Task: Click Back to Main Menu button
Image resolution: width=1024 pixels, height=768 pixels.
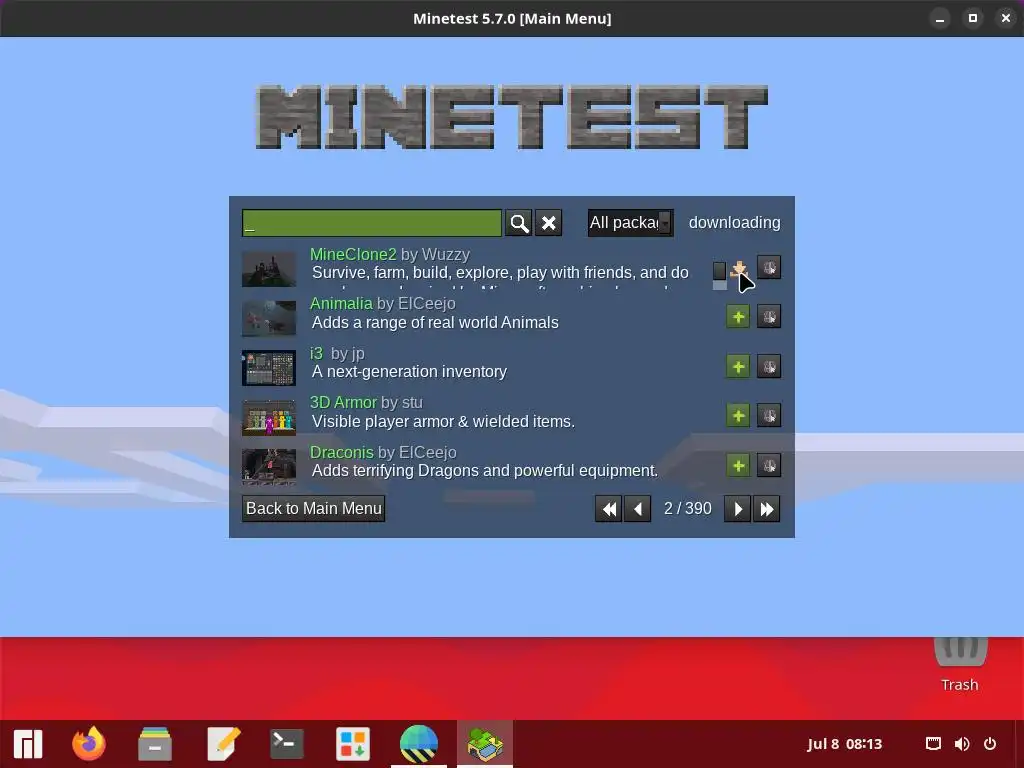Action: click(313, 509)
